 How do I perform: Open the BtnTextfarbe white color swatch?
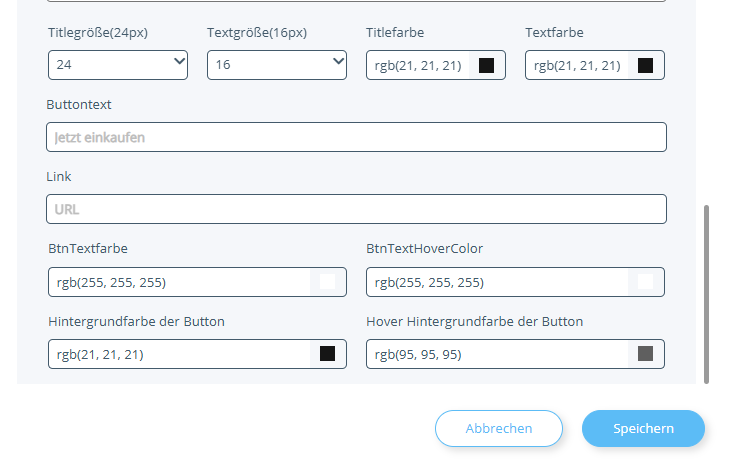327,282
